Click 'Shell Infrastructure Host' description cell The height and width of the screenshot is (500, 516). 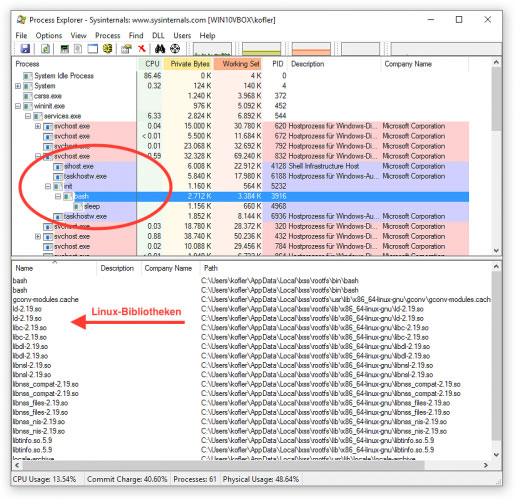click(323, 166)
